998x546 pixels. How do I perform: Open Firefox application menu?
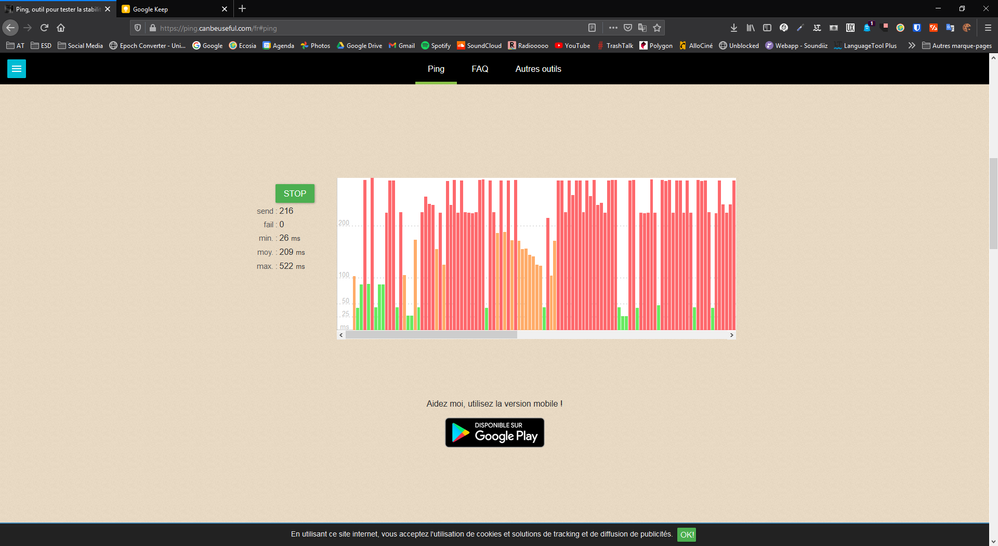(985, 28)
